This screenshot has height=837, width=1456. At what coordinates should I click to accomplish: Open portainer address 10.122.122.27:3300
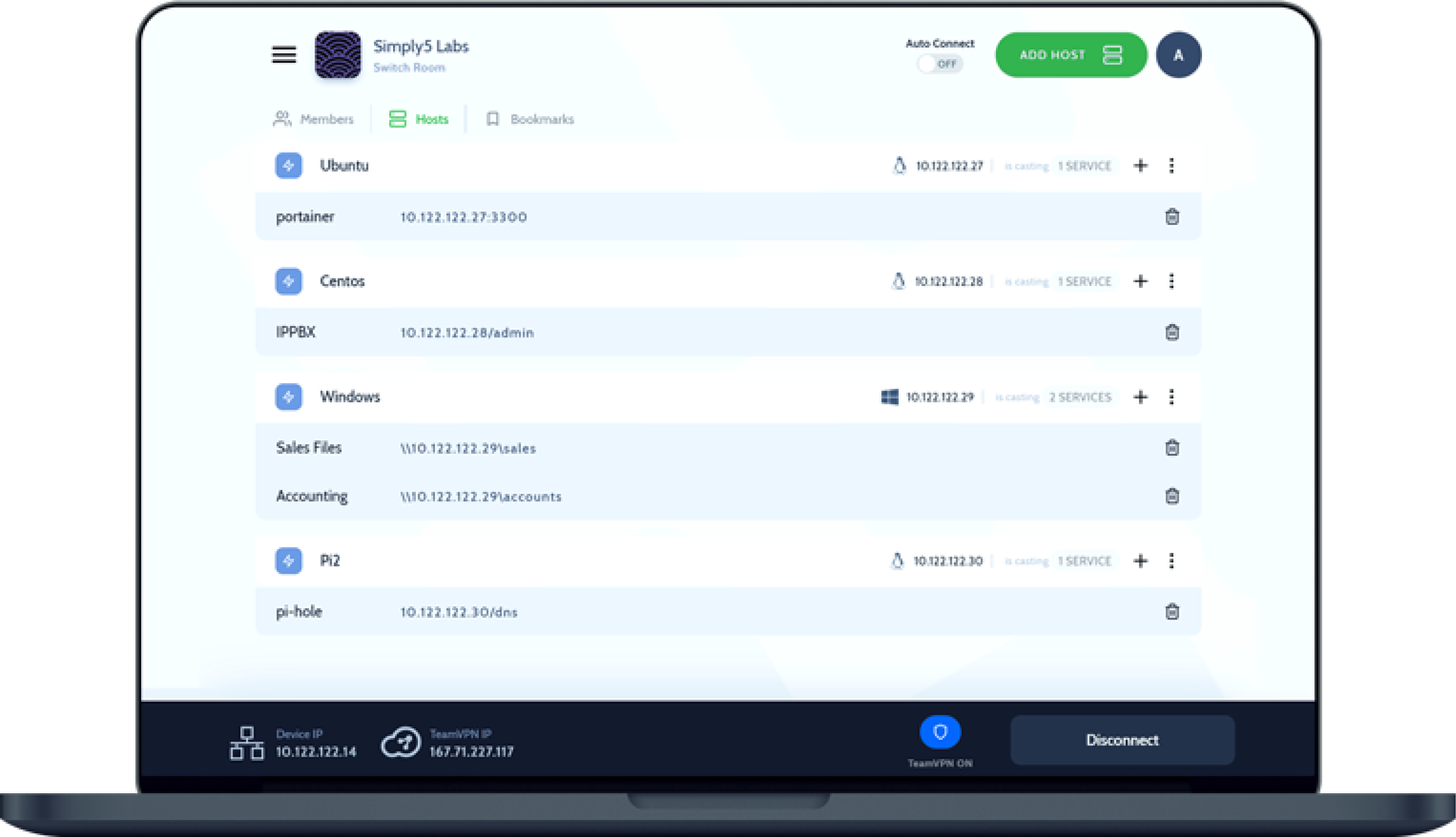463,217
